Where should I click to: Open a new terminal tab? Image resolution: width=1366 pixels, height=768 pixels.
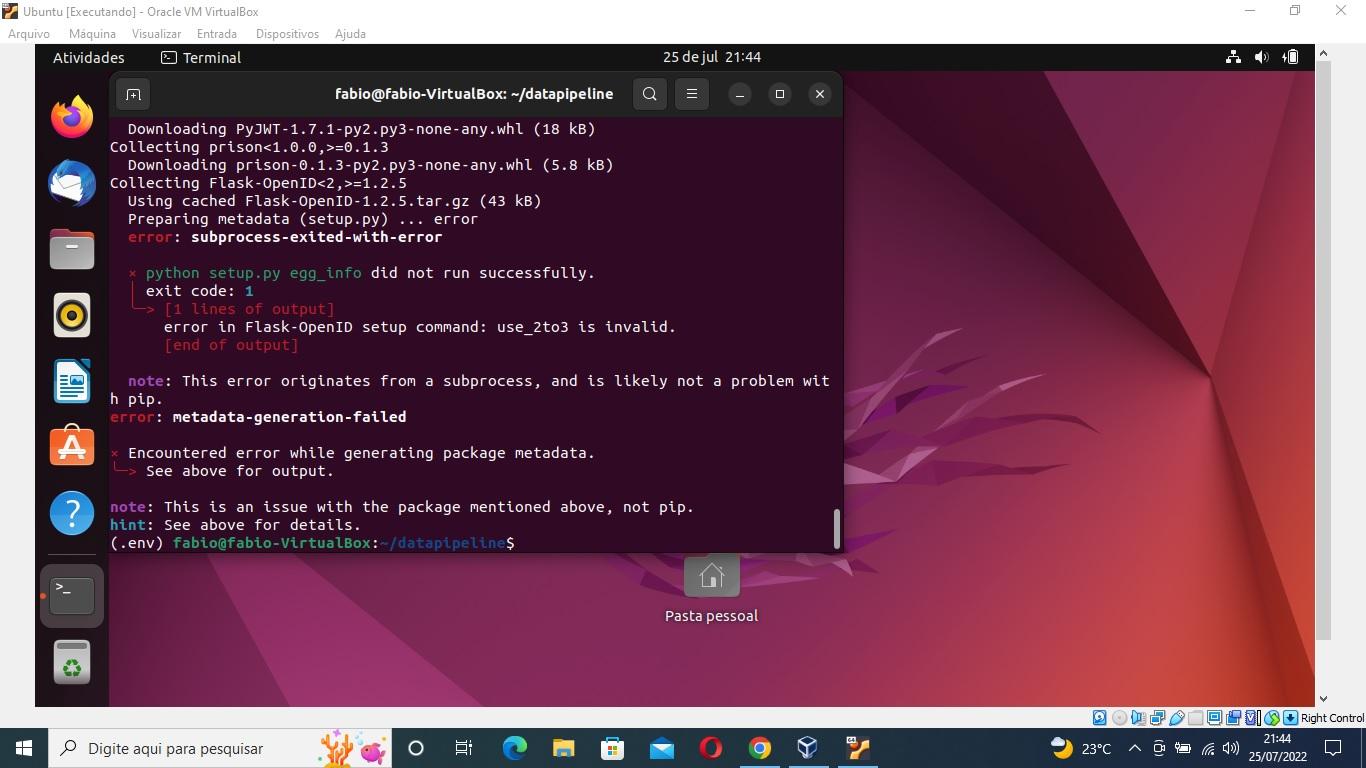[133, 94]
